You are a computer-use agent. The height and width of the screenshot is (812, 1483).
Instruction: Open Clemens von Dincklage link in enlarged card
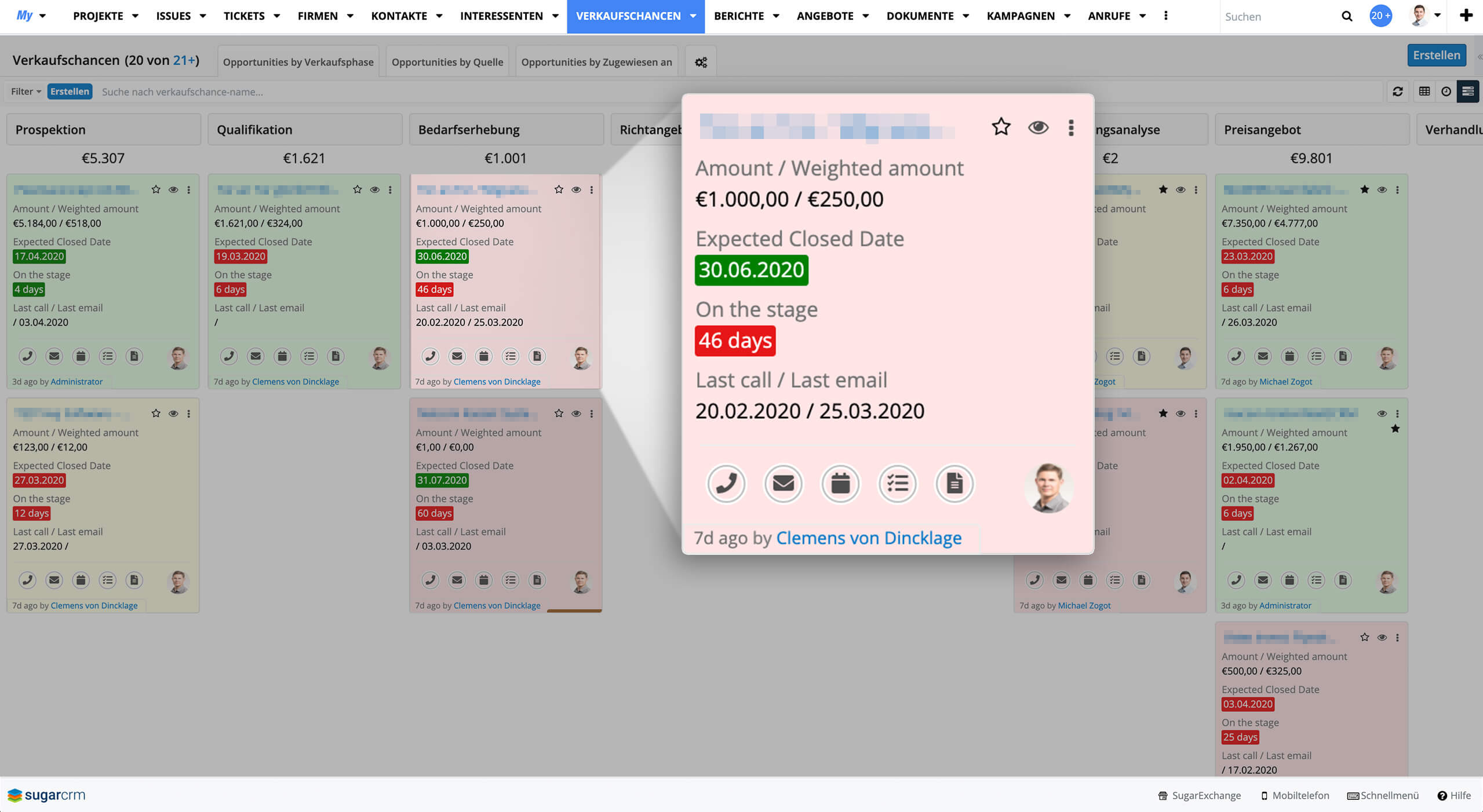pos(868,538)
